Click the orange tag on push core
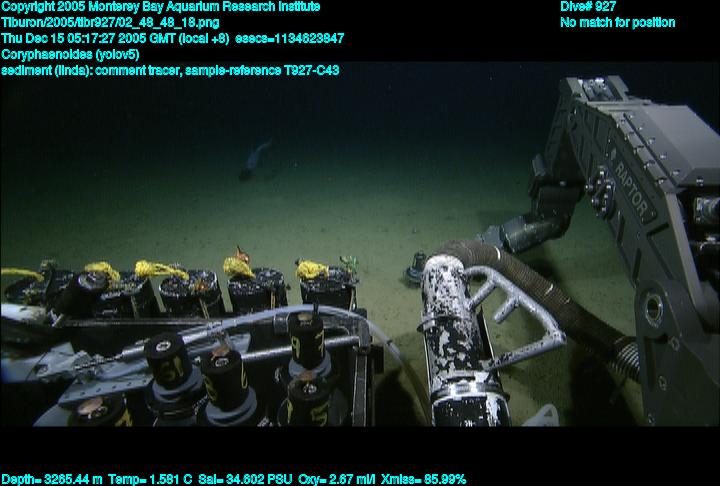Viewport: 720px width, 486px height. pyautogui.click(x=238, y=254)
